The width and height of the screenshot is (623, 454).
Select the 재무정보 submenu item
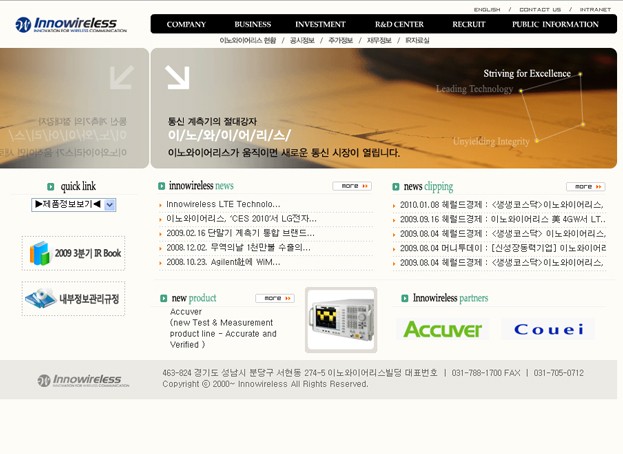(x=379, y=40)
